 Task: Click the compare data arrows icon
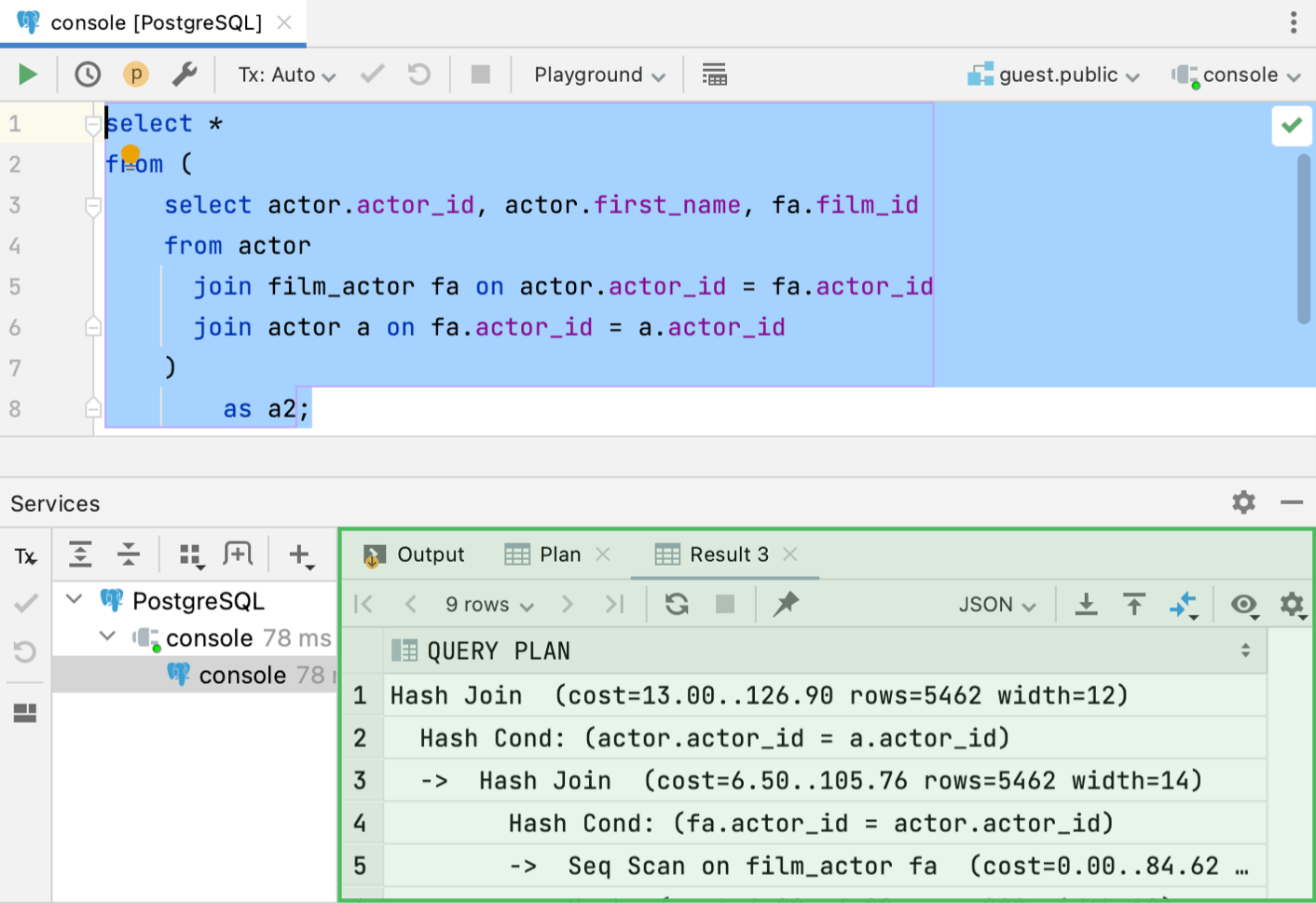[x=1183, y=605]
